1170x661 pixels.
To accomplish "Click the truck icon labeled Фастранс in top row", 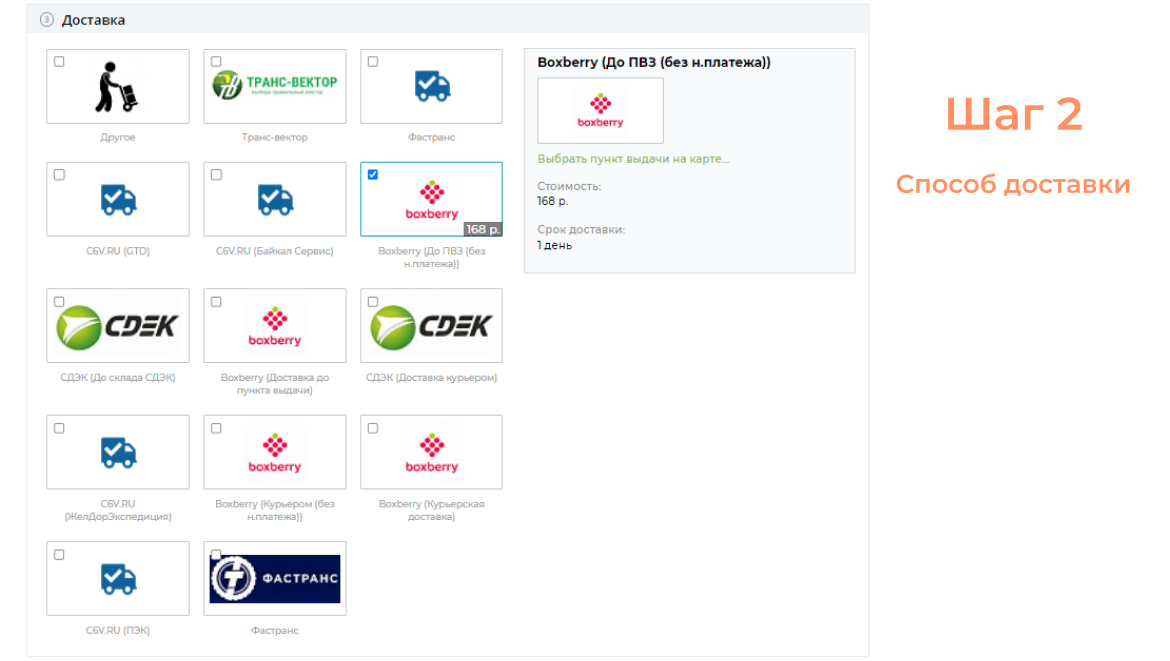I will point(432,87).
